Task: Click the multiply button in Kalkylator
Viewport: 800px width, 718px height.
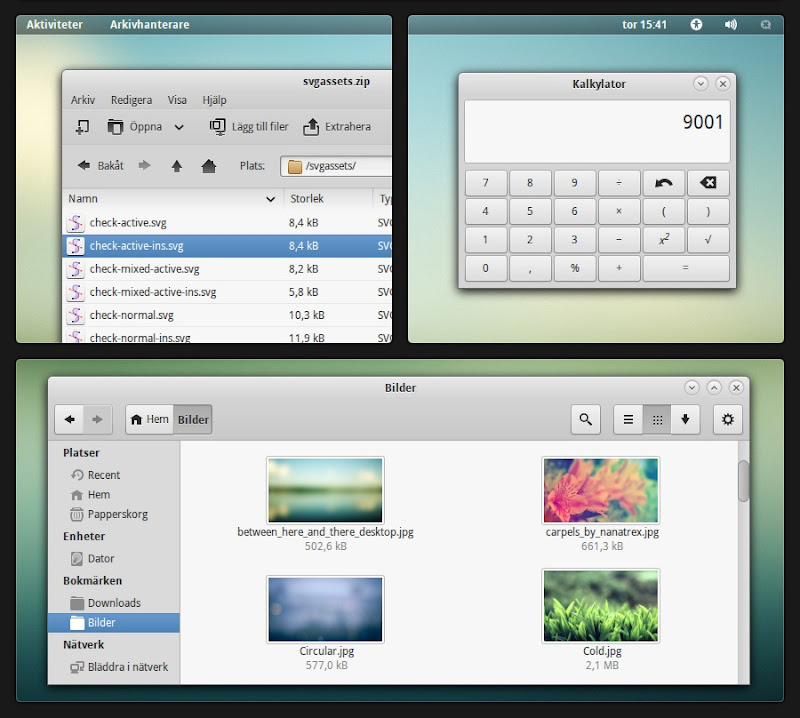Action: (619, 211)
